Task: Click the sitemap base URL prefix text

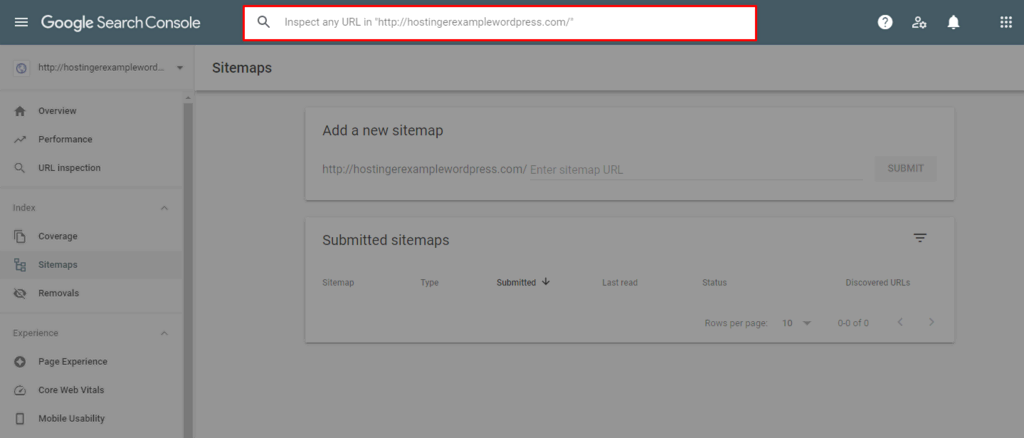Action: click(424, 170)
